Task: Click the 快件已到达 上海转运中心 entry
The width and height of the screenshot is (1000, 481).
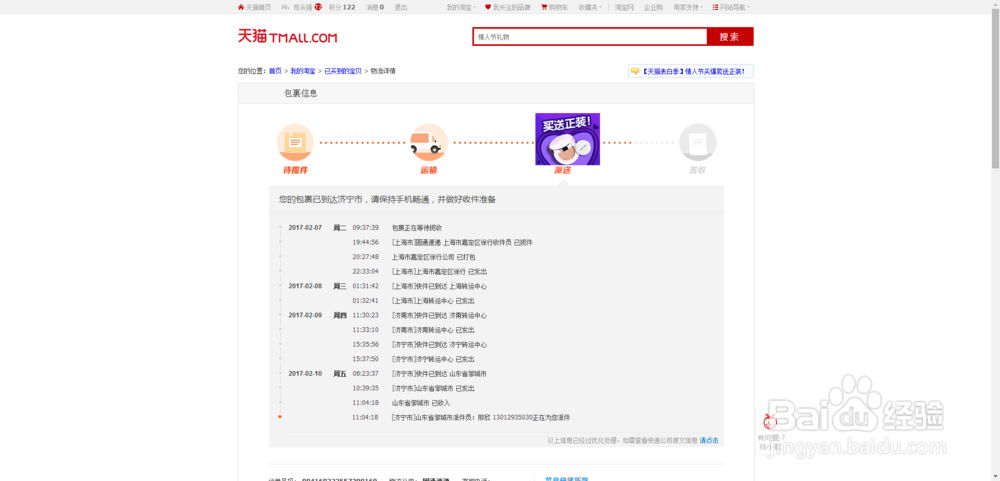Action: (x=439, y=286)
